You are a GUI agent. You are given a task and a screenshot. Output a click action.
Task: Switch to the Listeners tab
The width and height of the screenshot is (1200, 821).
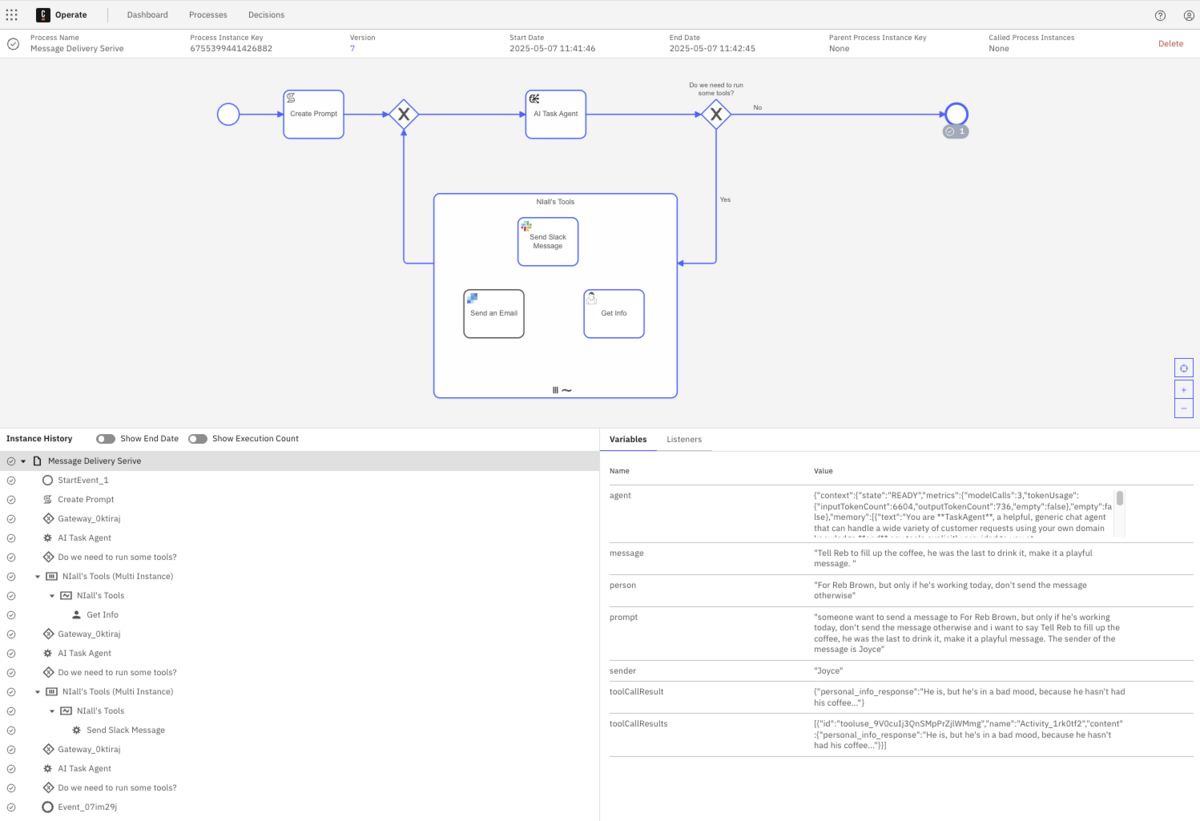pos(684,439)
